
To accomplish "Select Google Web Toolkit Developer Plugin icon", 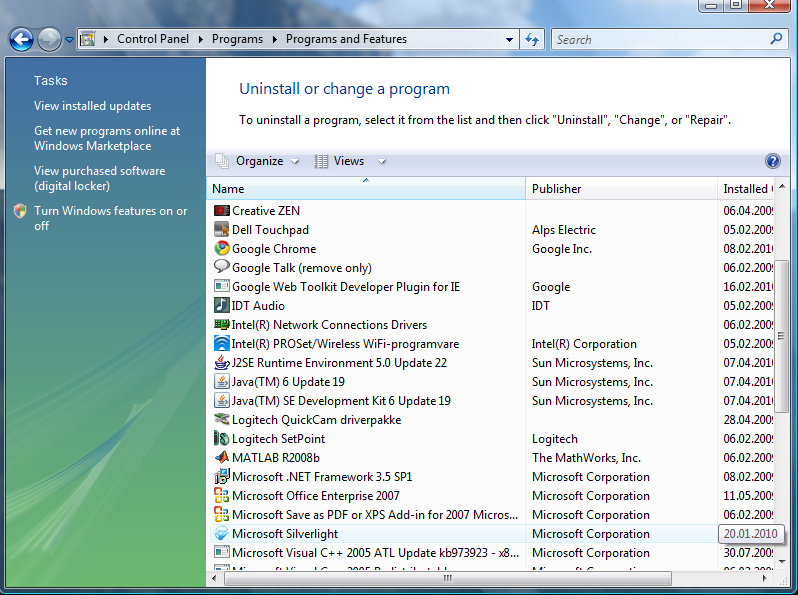I will tap(221, 286).
